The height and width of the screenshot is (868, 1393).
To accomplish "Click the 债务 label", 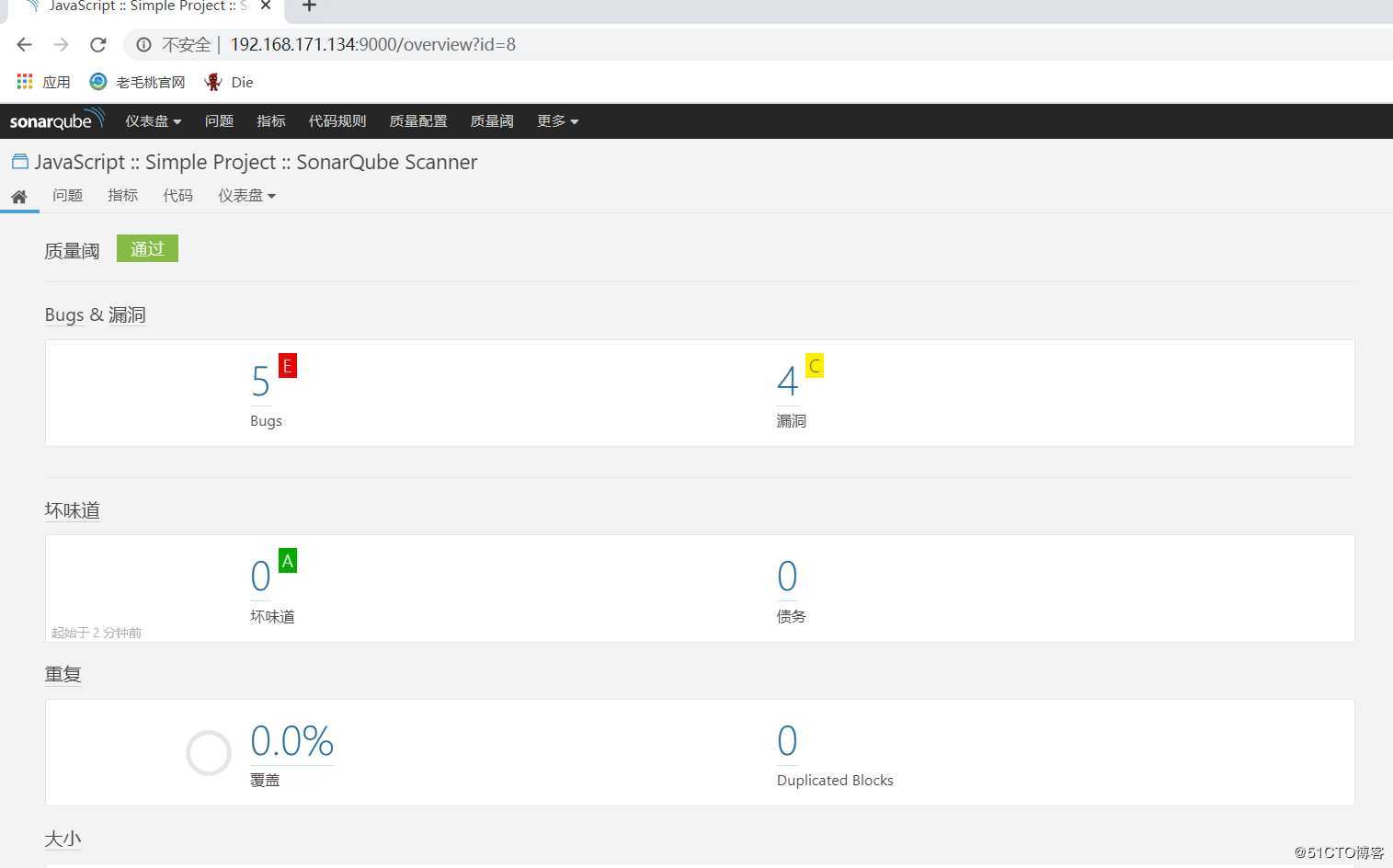I will coord(792,616).
